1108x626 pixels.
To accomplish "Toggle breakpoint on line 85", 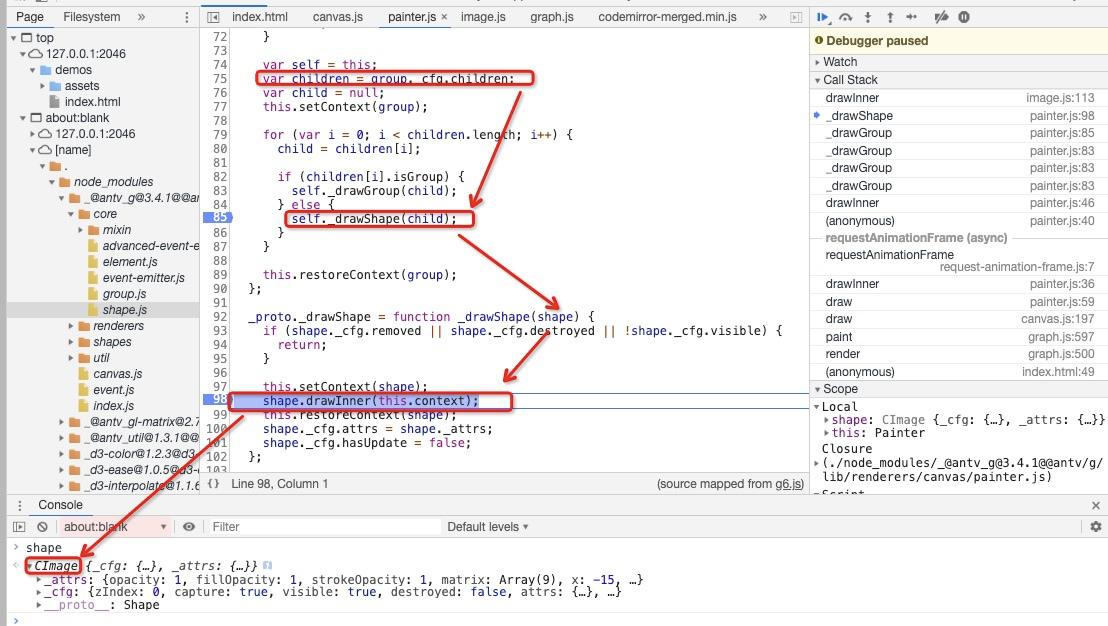I will click(x=218, y=218).
